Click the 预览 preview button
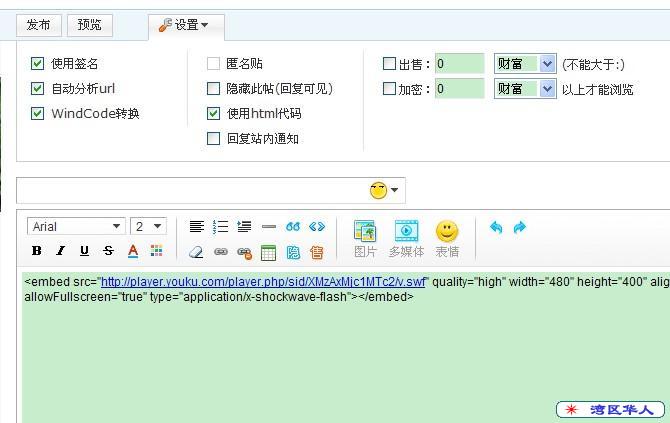670x423 pixels. [90, 25]
